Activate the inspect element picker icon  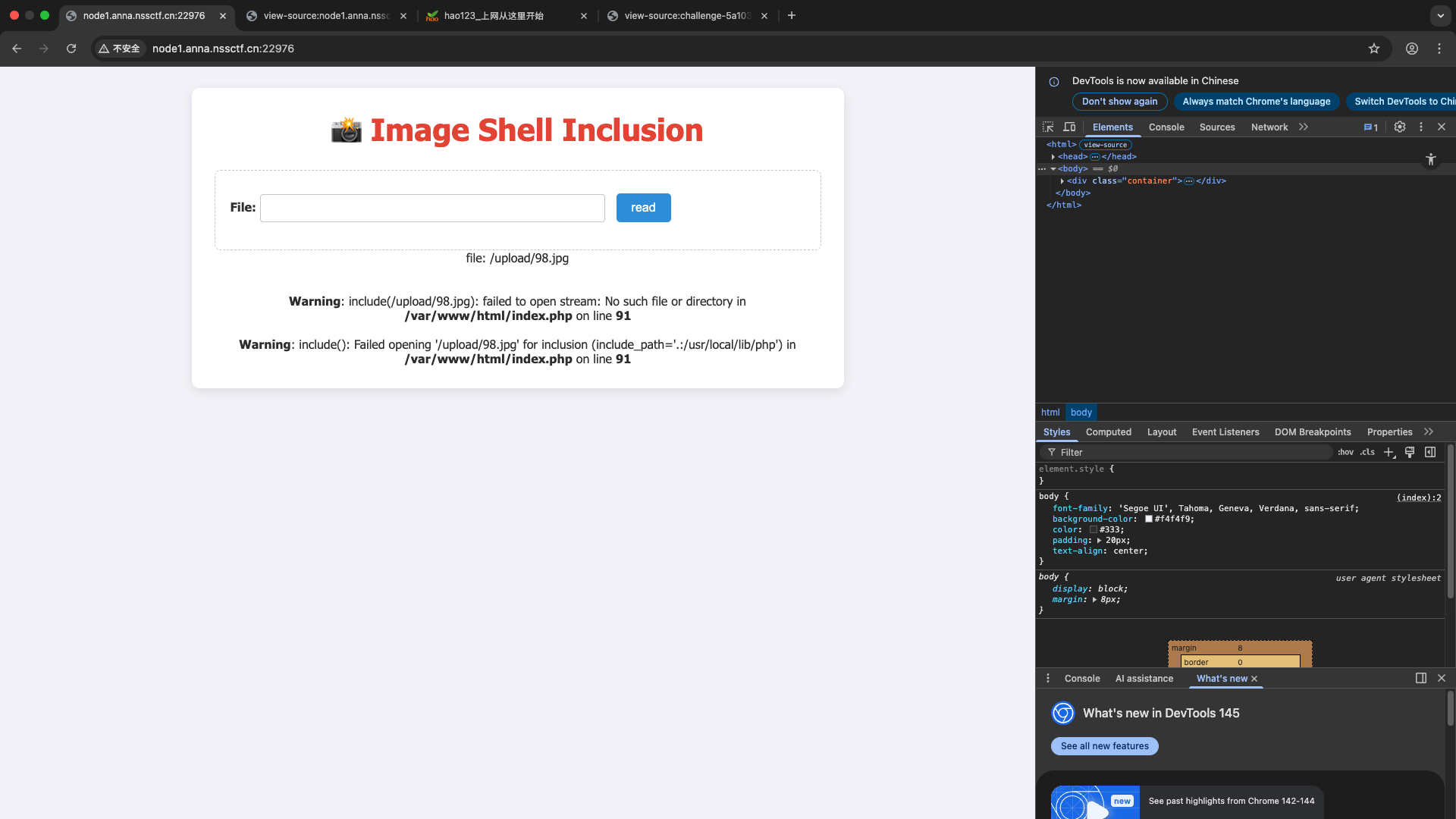tap(1048, 127)
